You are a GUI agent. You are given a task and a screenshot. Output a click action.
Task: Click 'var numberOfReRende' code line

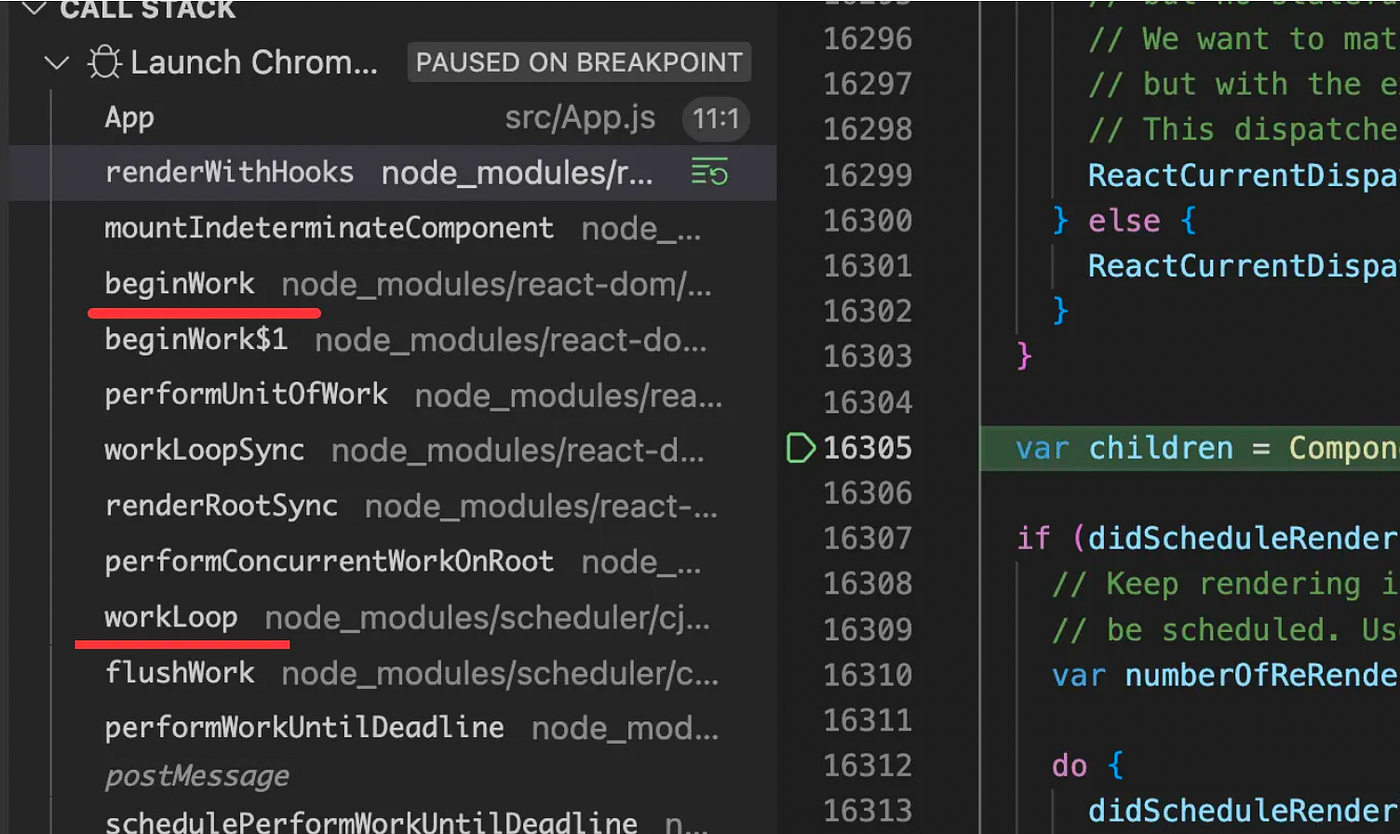pyautogui.click(x=1225, y=675)
